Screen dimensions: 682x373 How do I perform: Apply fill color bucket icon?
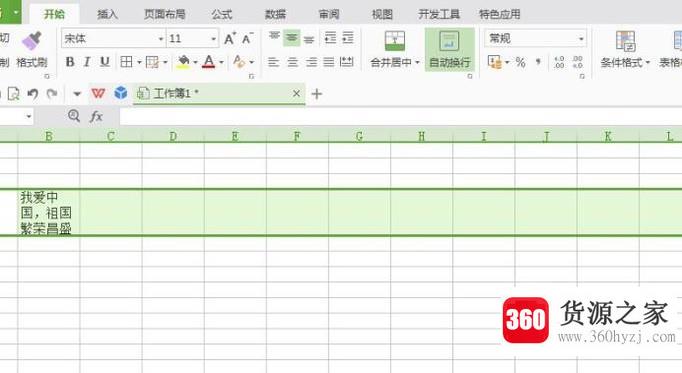click(x=183, y=62)
